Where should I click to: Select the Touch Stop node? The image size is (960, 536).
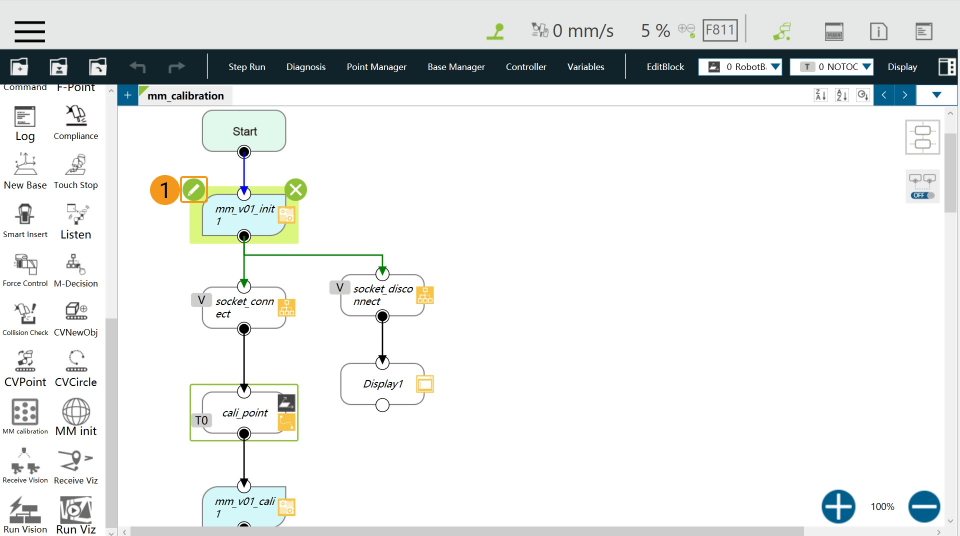[x=76, y=172]
